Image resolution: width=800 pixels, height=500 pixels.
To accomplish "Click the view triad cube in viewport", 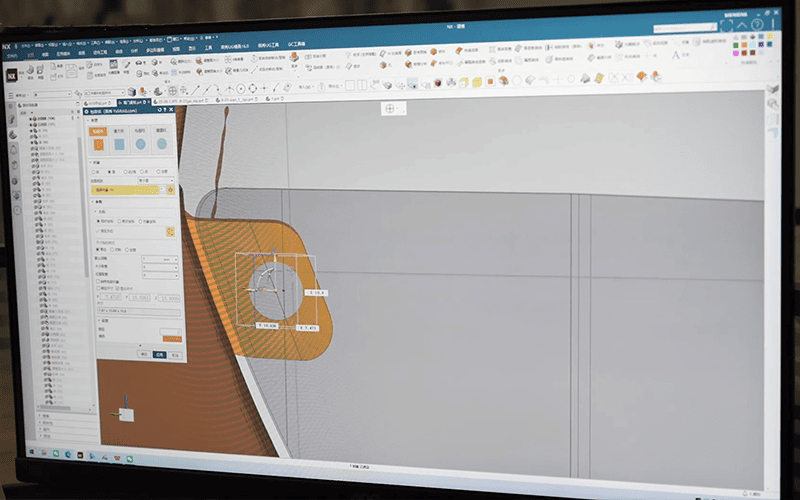I will click(x=126, y=414).
